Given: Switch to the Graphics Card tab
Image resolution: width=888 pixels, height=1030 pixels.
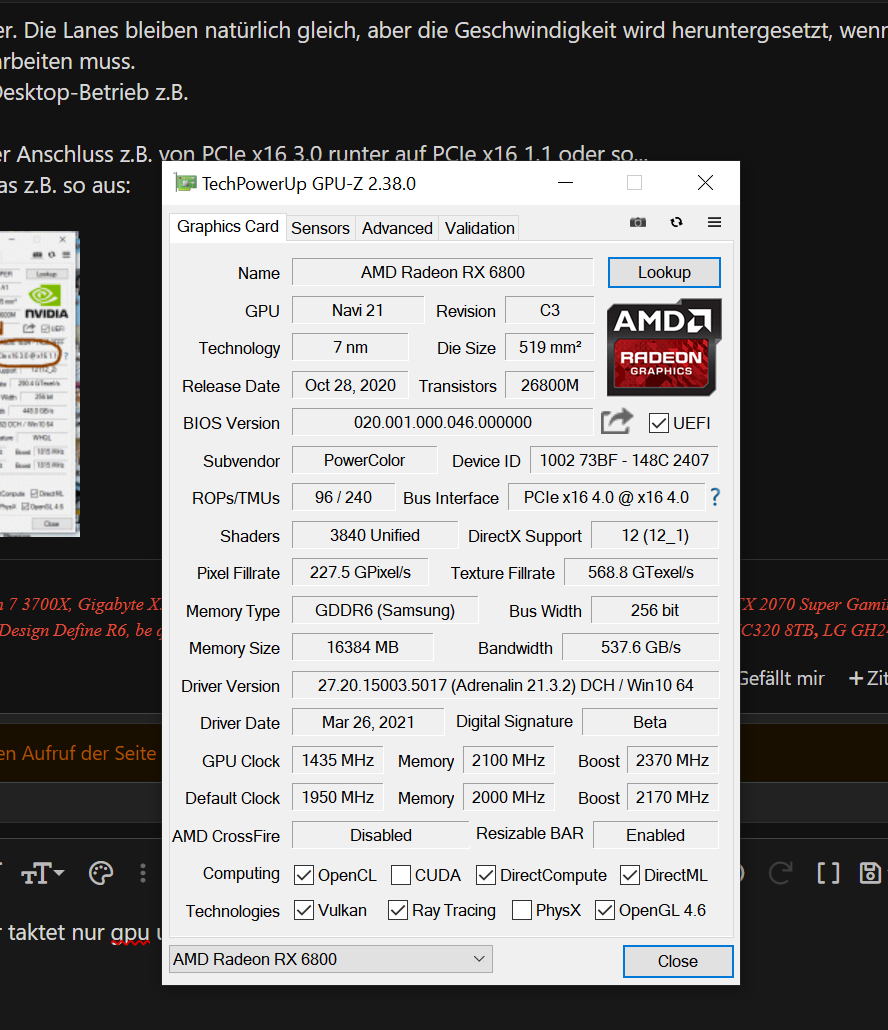Looking at the screenshot, I should coord(228,227).
